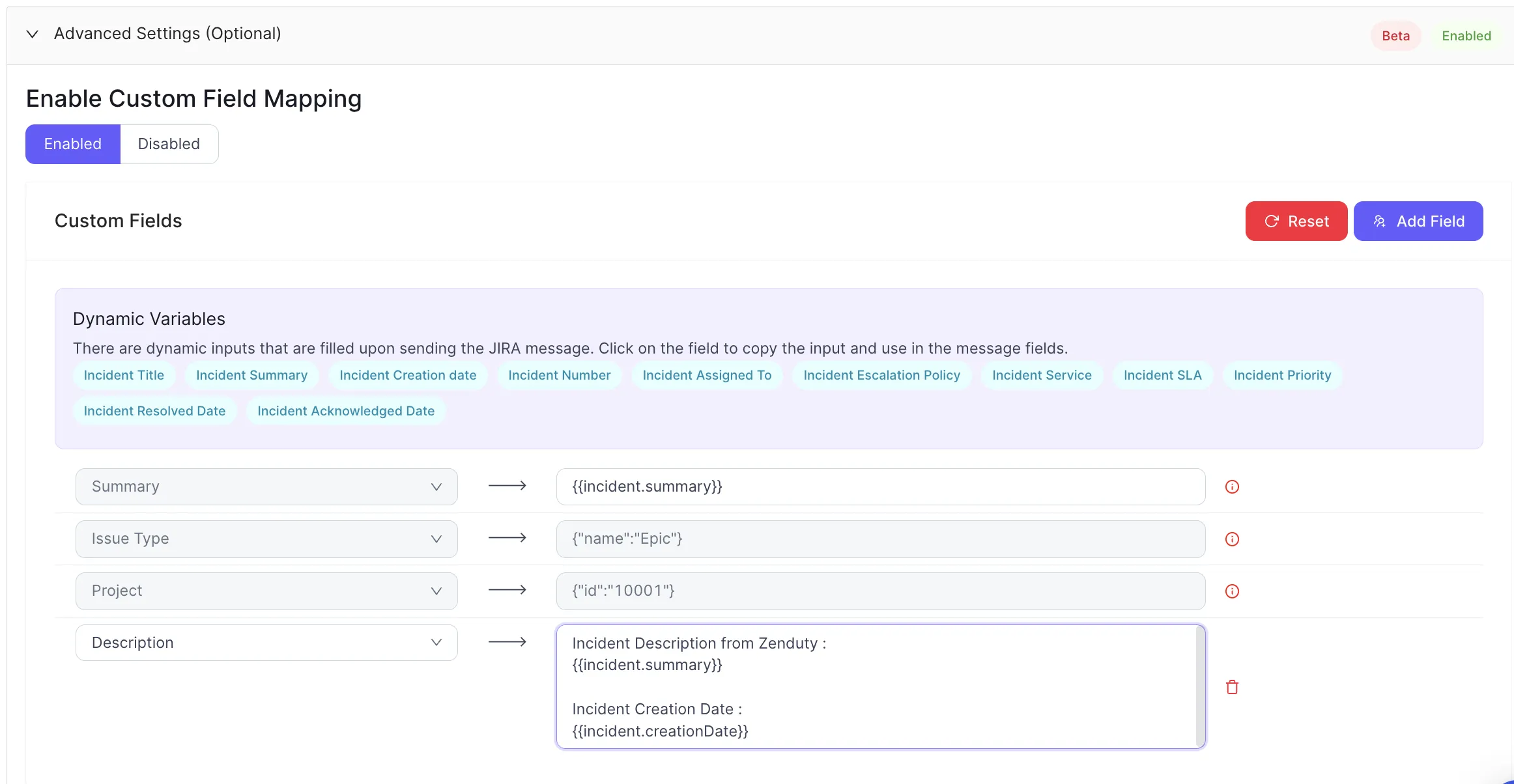
Task: Click the Reset button's circular arrow icon
Action: pos(1271,221)
